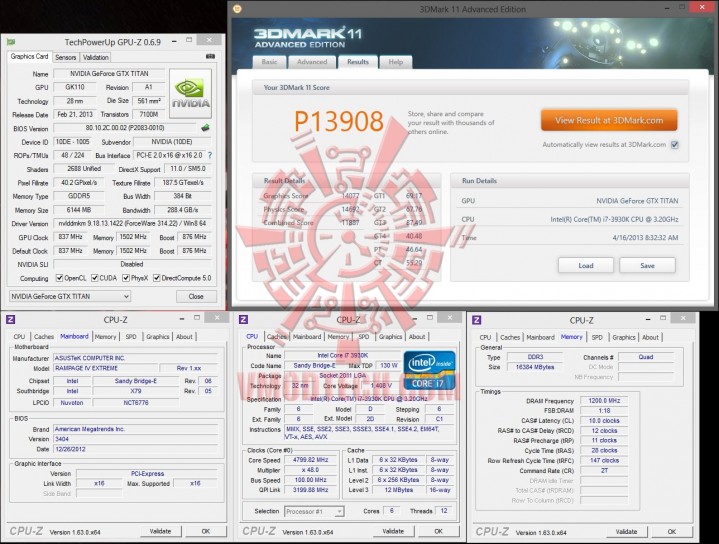Uncheck Automatically view results at 3DMark.com

[x=675, y=145]
